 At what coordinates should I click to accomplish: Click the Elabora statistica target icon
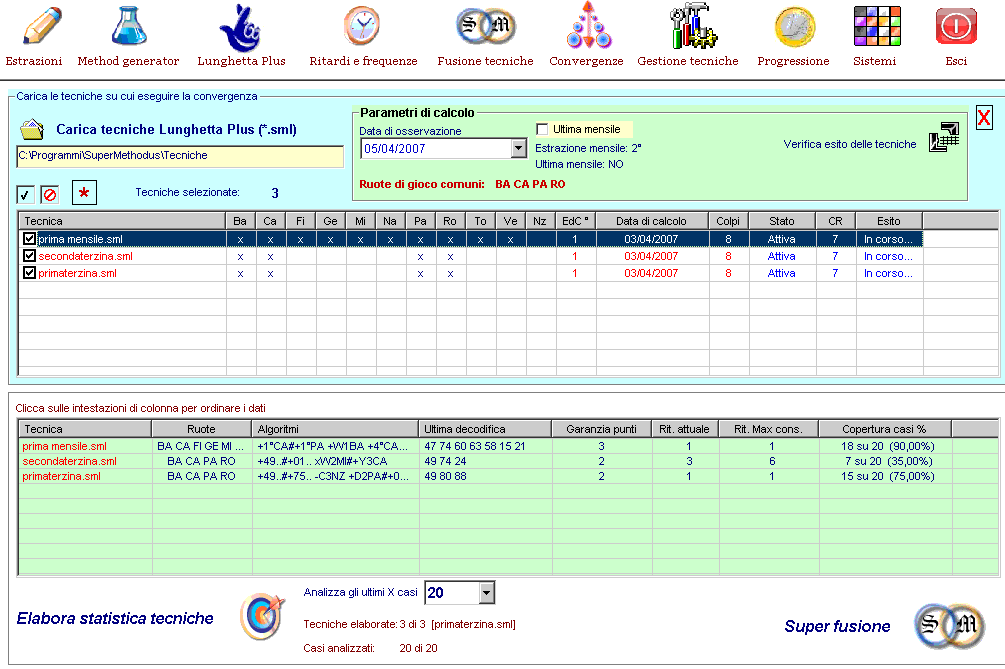coord(262,616)
